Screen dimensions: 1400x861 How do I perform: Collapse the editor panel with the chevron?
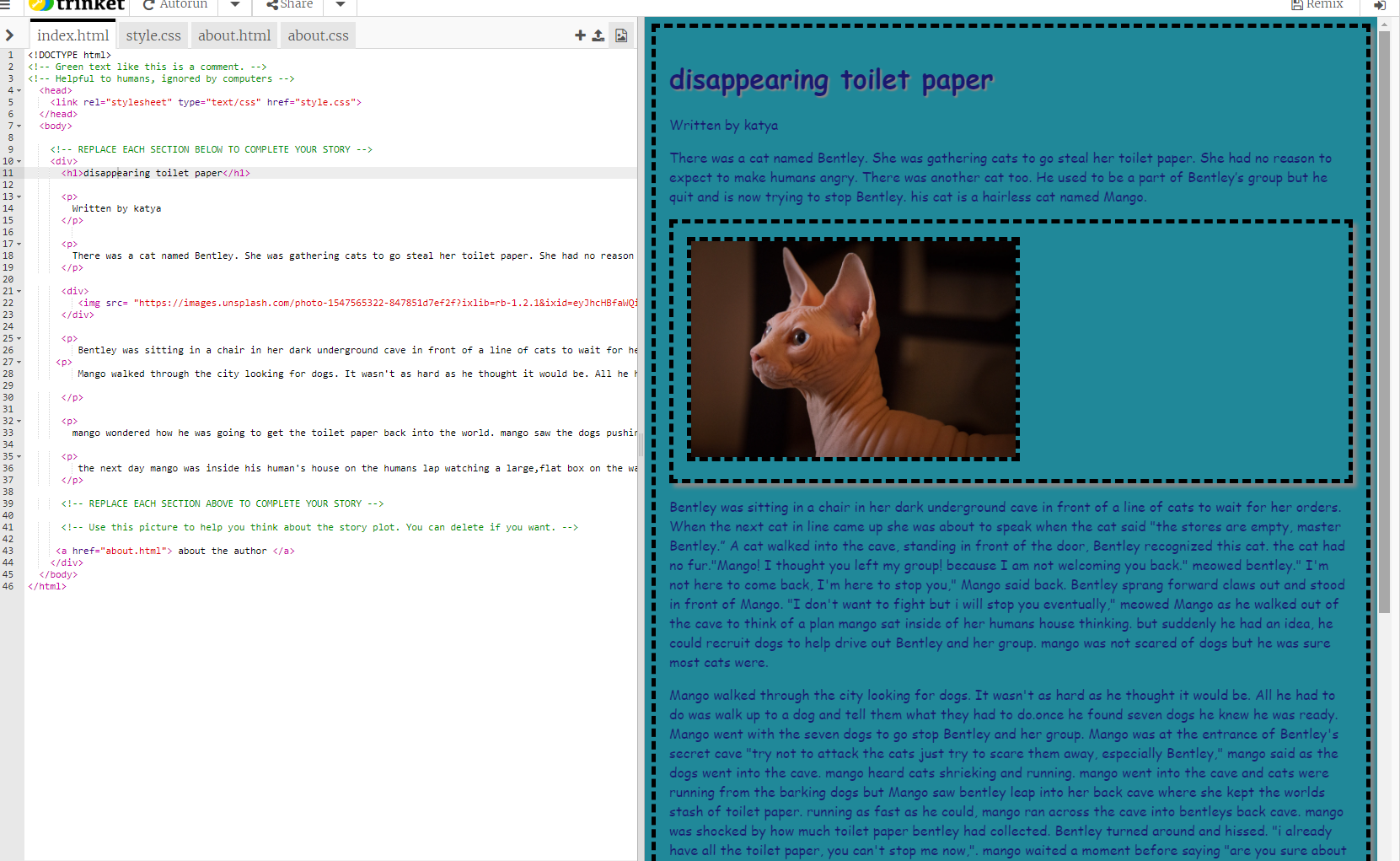tap(11, 35)
